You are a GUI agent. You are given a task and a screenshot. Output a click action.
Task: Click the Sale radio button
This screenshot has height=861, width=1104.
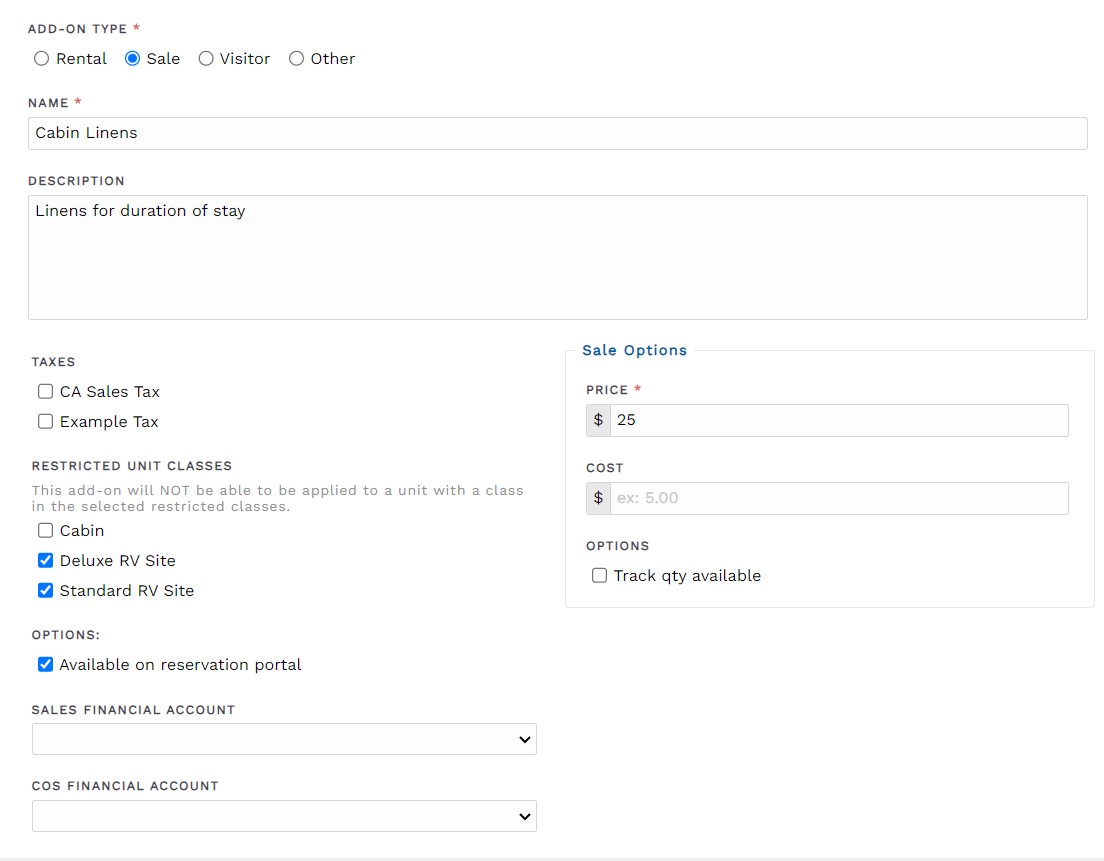131,59
